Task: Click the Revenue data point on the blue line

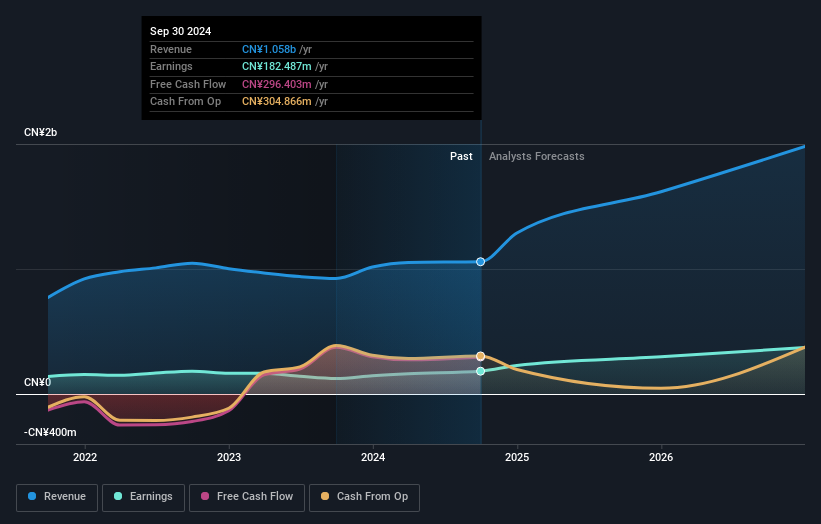Action: [x=480, y=262]
